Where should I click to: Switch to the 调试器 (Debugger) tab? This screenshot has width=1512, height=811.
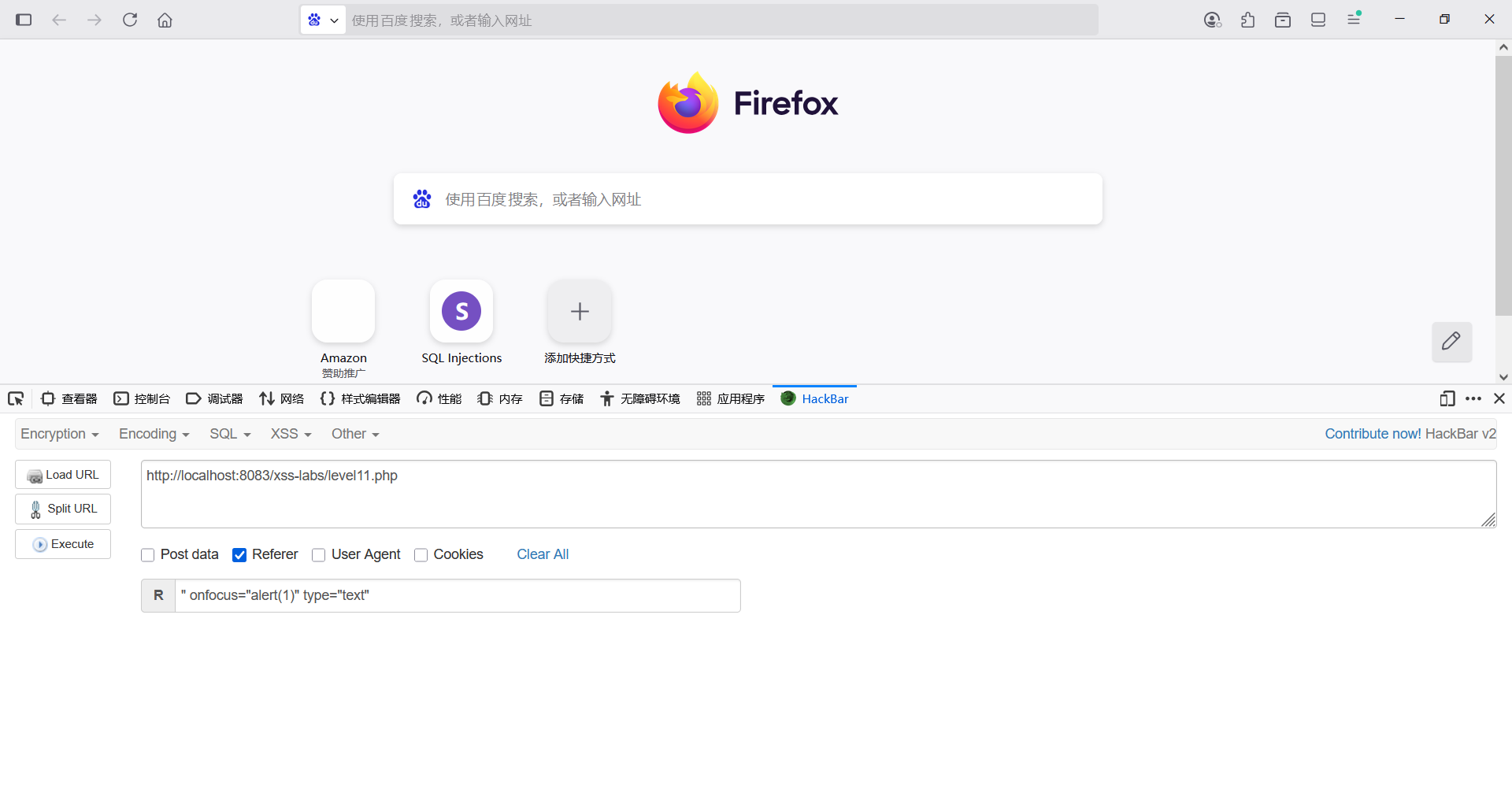[214, 399]
